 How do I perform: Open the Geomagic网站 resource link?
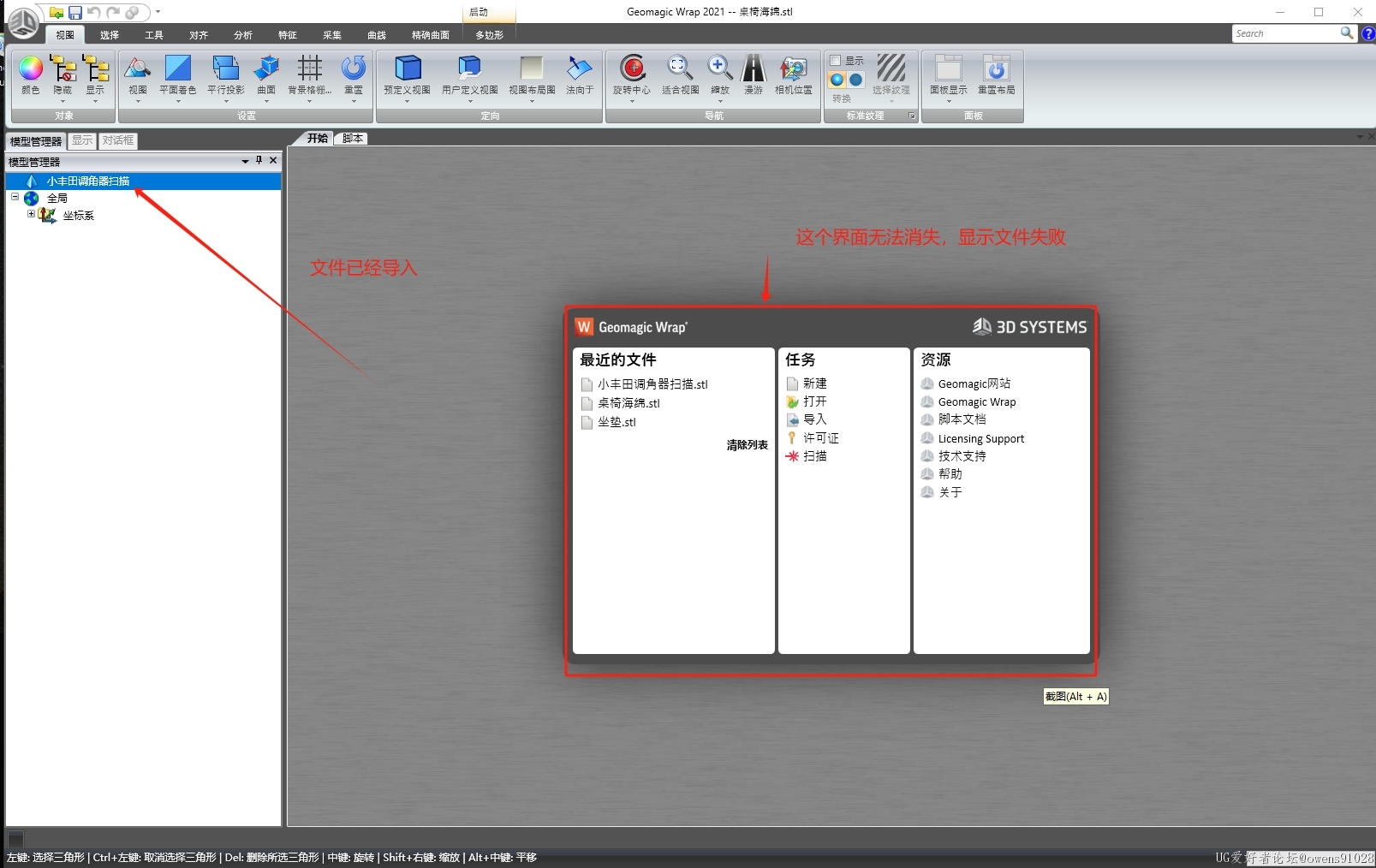point(974,383)
